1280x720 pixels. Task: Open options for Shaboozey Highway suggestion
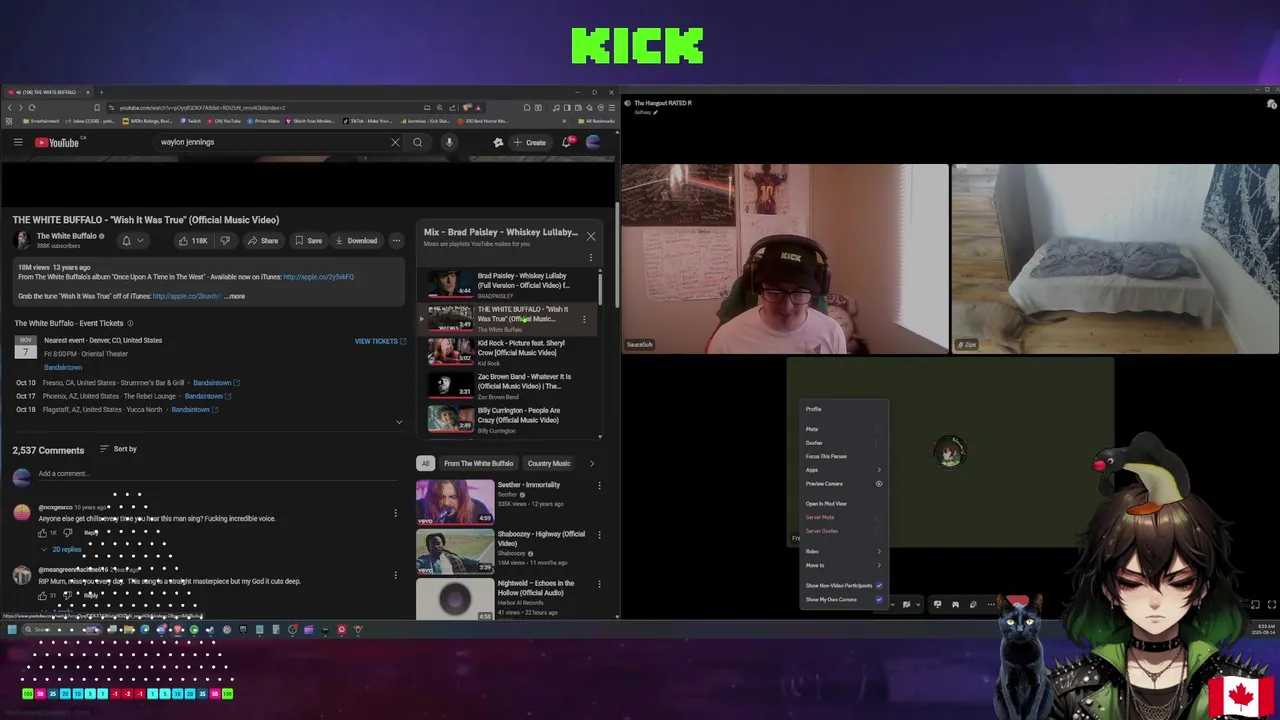(599, 534)
